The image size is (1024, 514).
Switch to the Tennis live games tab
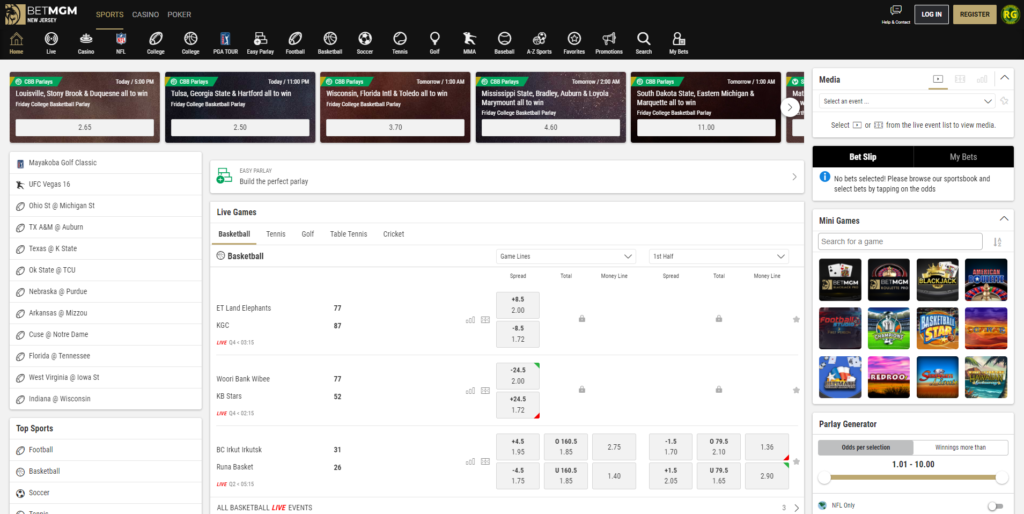[x=276, y=234]
